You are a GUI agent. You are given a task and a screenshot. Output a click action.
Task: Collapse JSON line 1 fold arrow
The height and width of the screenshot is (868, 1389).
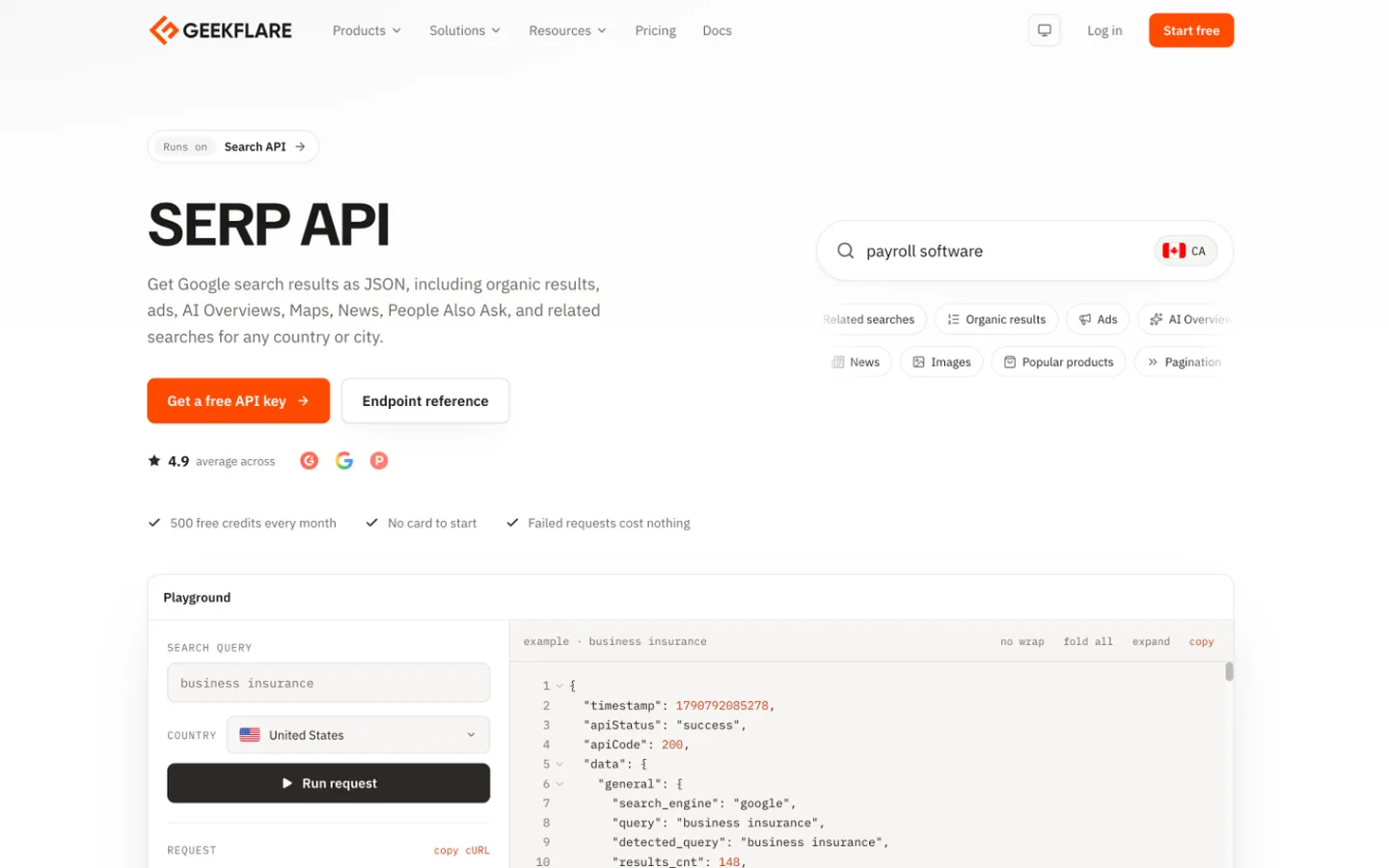[x=559, y=686]
